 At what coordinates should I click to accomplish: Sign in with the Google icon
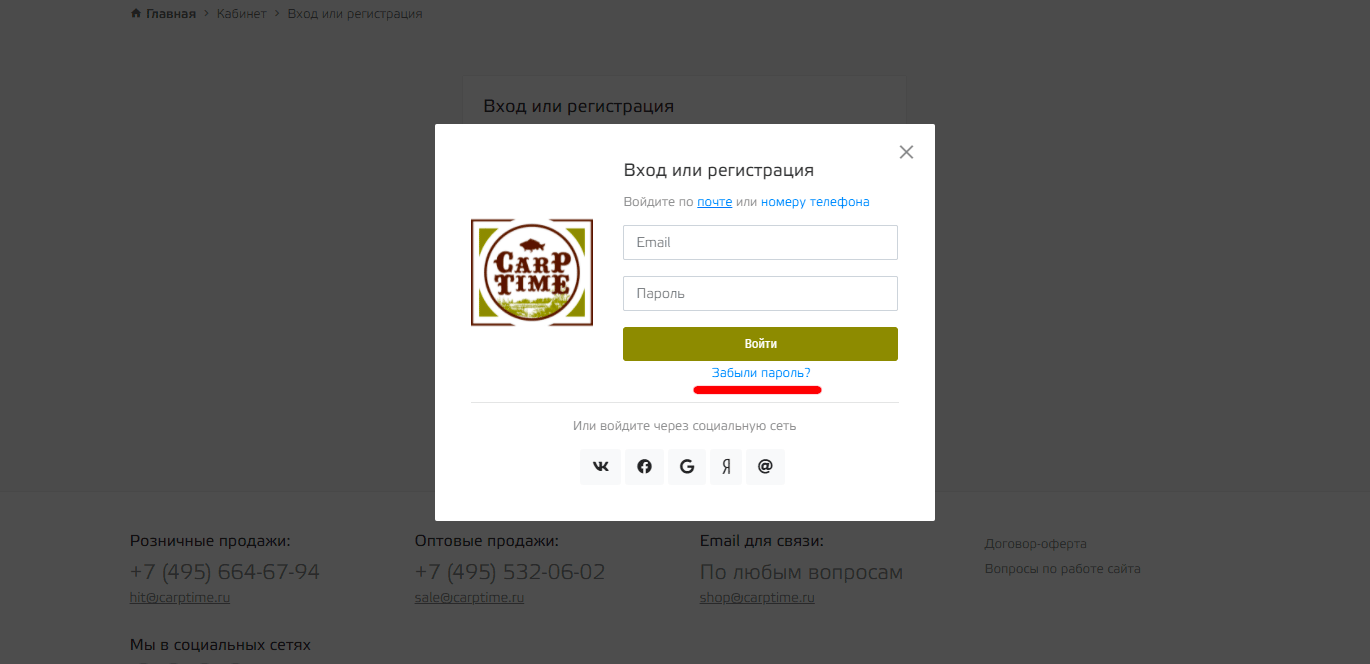click(x=687, y=467)
